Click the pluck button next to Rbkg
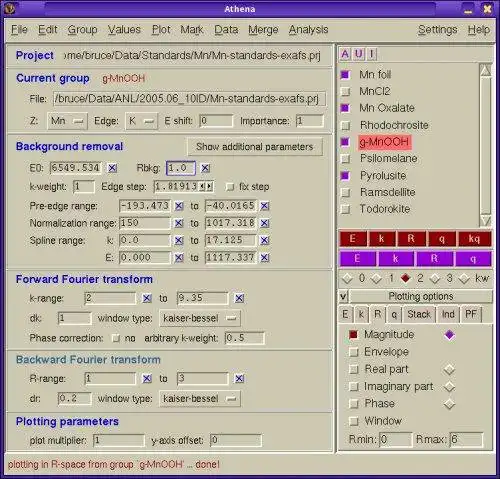The width and height of the screenshot is (500, 479). click(x=205, y=168)
